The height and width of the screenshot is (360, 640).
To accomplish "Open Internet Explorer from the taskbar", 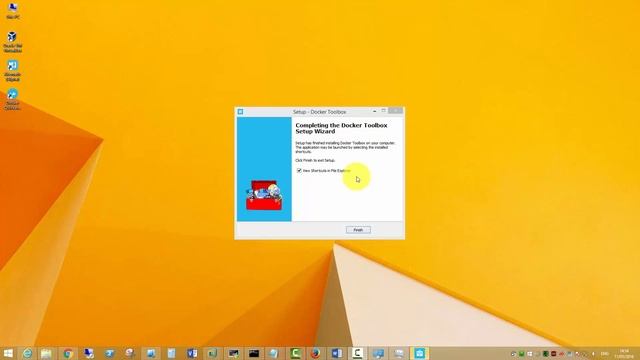I will point(27,353).
